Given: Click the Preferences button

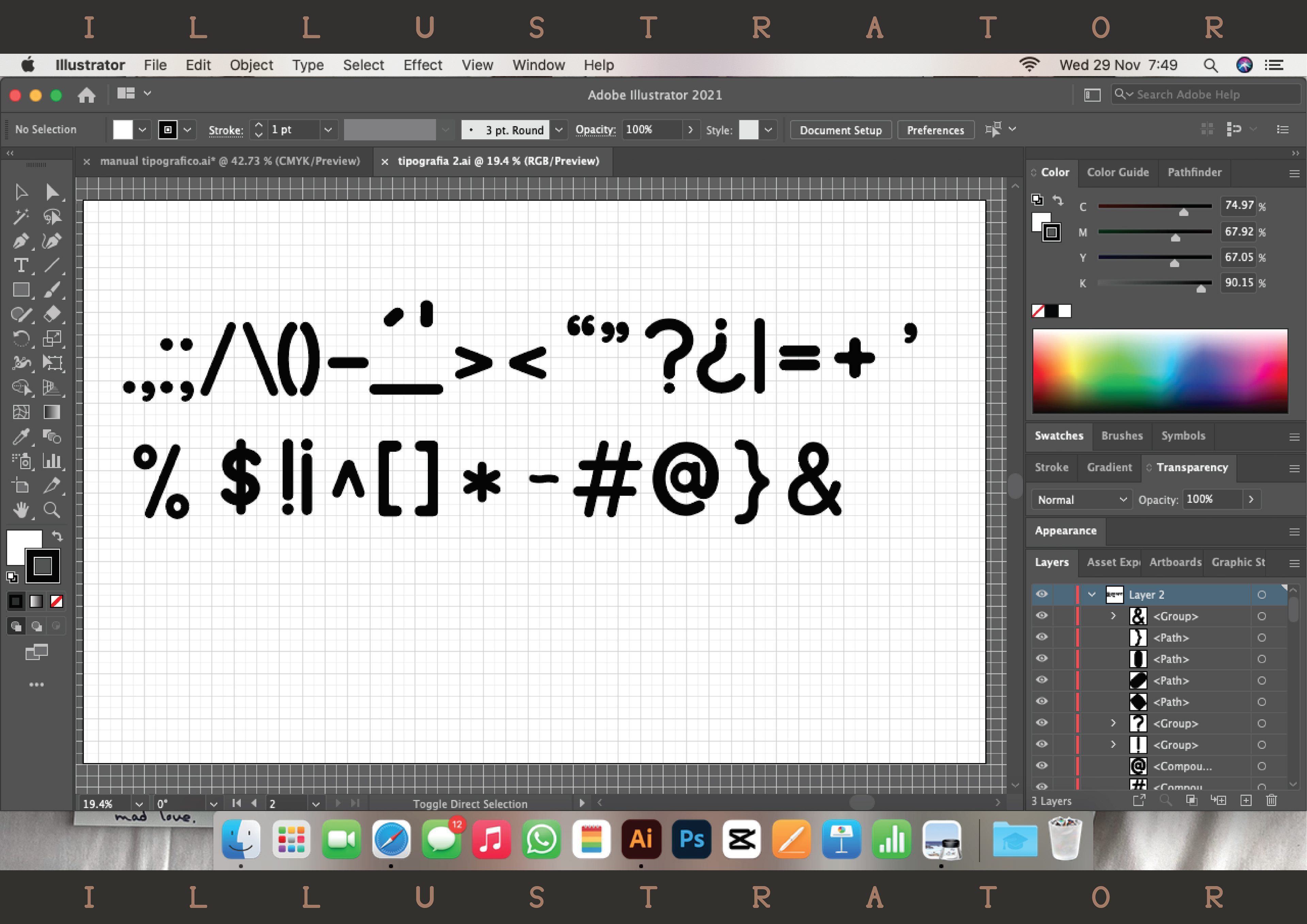Looking at the screenshot, I should pos(935,130).
